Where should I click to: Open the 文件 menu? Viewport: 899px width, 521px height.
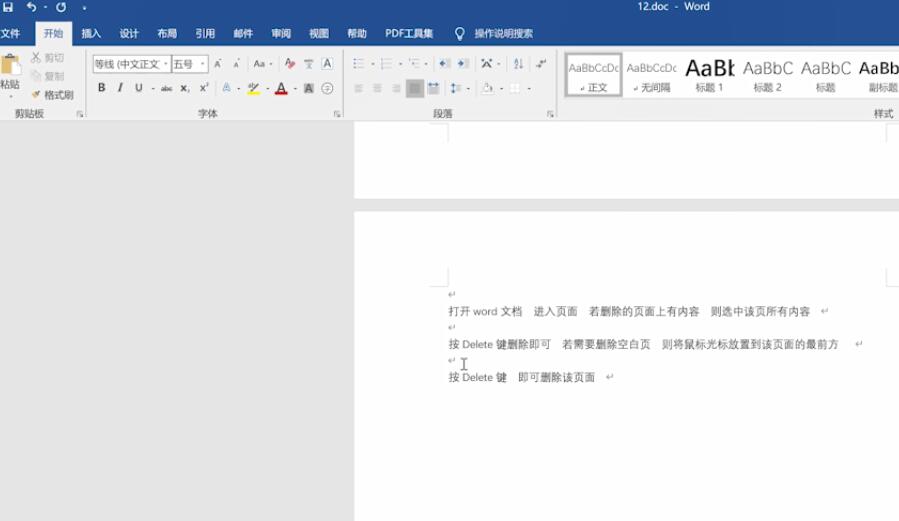[x=10, y=34]
